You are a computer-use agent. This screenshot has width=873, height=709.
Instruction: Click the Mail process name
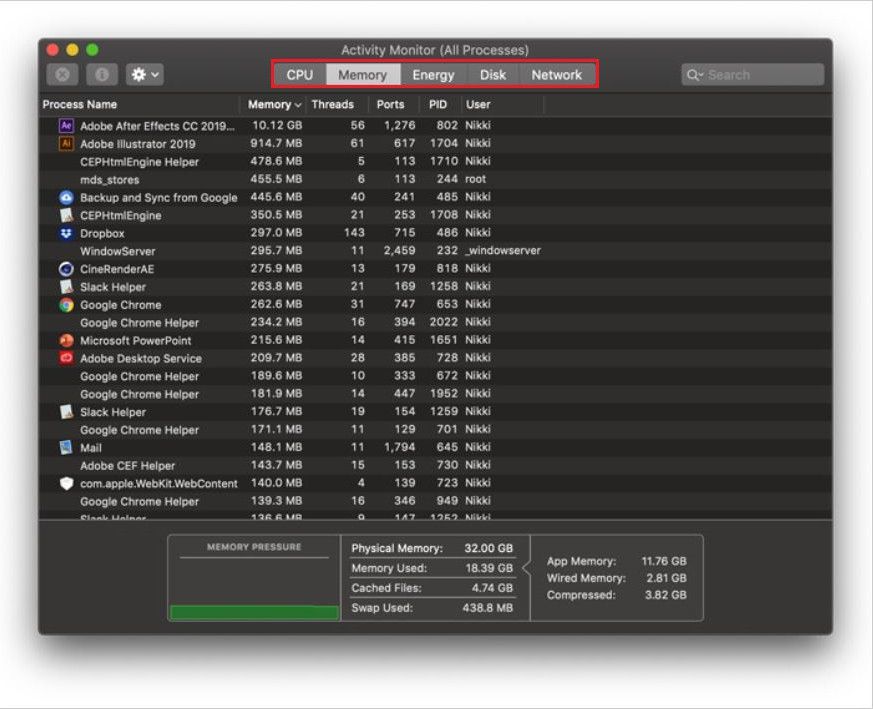(x=91, y=448)
